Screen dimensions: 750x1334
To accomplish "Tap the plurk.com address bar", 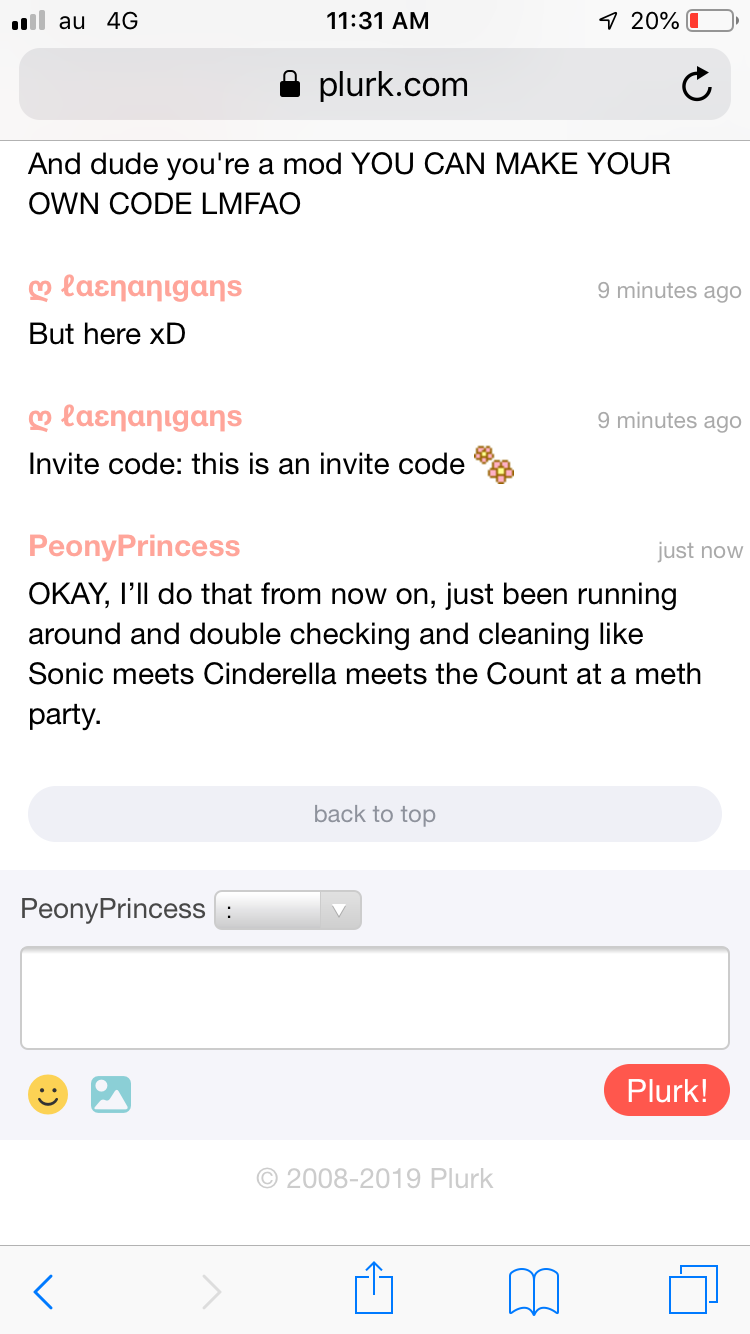I will [x=375, y=84].
